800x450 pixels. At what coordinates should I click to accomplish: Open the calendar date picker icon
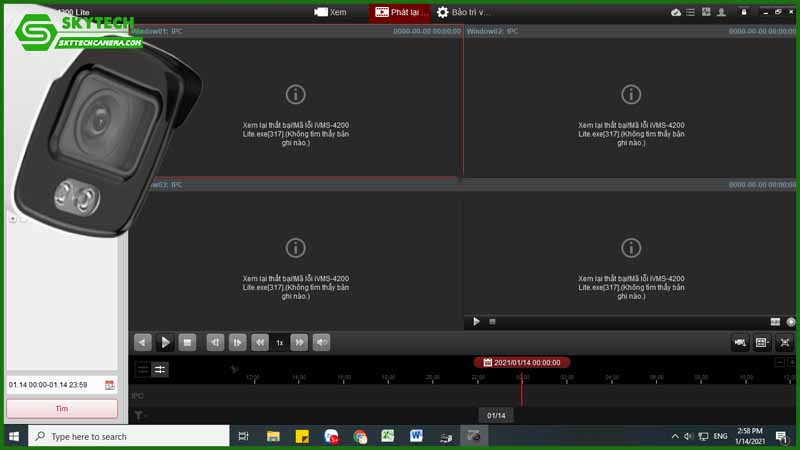(110, 384)
